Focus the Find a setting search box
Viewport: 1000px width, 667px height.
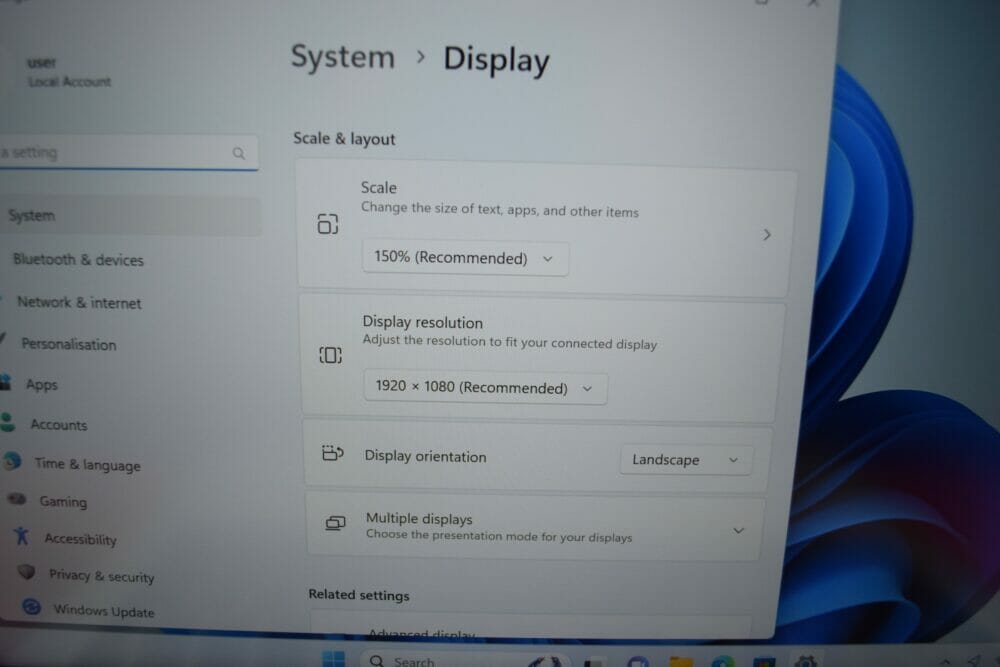pyautogui.click(x=128, y=152)
